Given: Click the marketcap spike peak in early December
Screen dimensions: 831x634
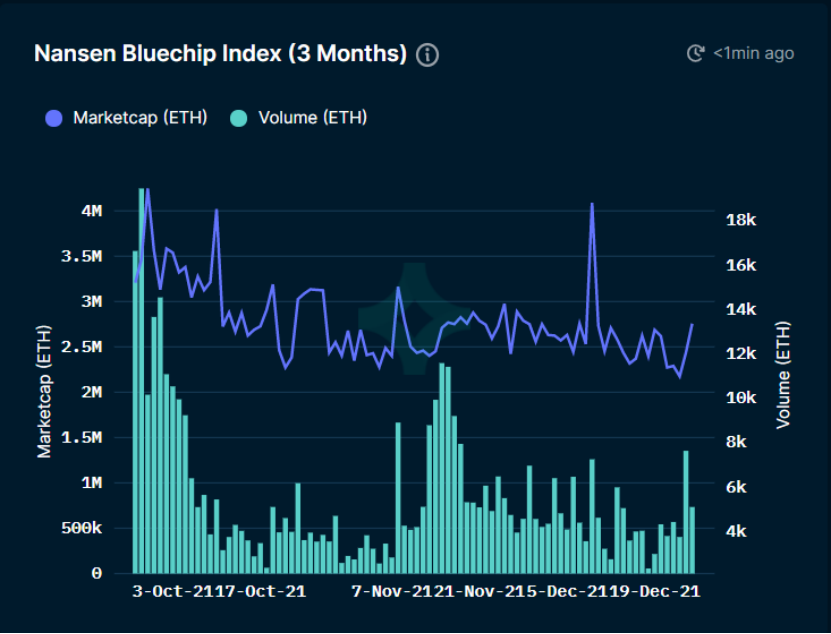Looking at the screenshot, I should (592, 204).
